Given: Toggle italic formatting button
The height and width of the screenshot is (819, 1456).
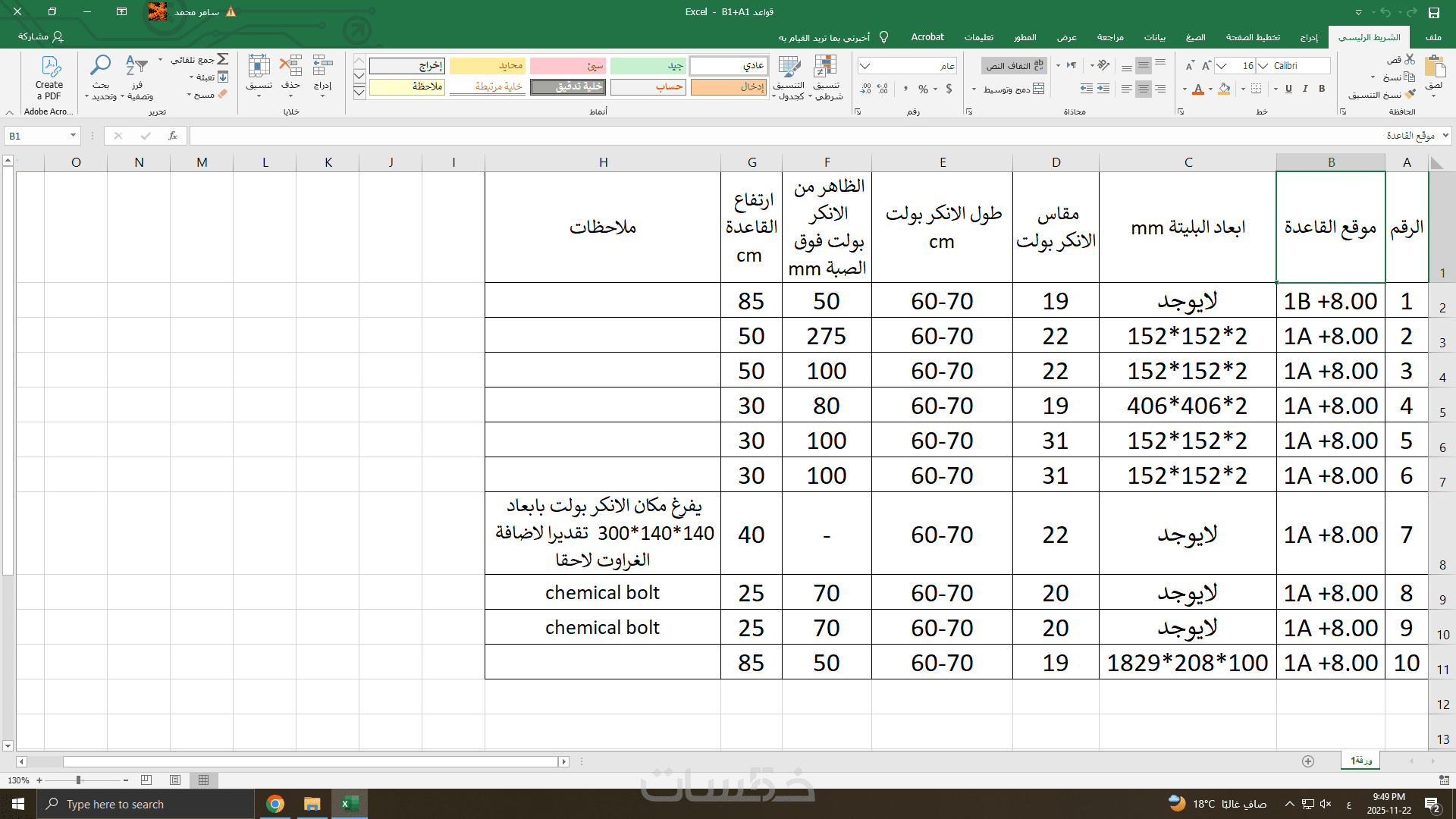Looking at the screenshot, I should 1305,89.
